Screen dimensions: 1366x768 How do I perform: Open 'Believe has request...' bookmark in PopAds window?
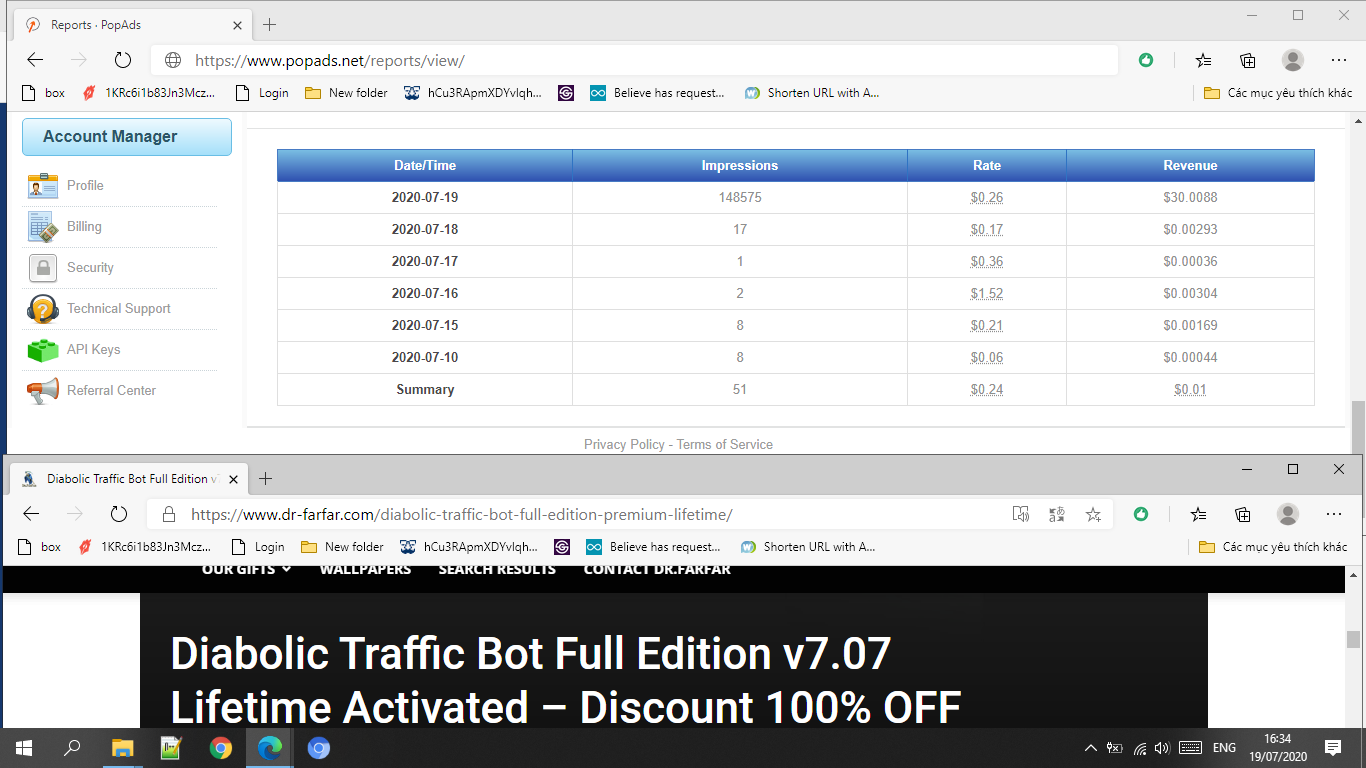(657, 93)
